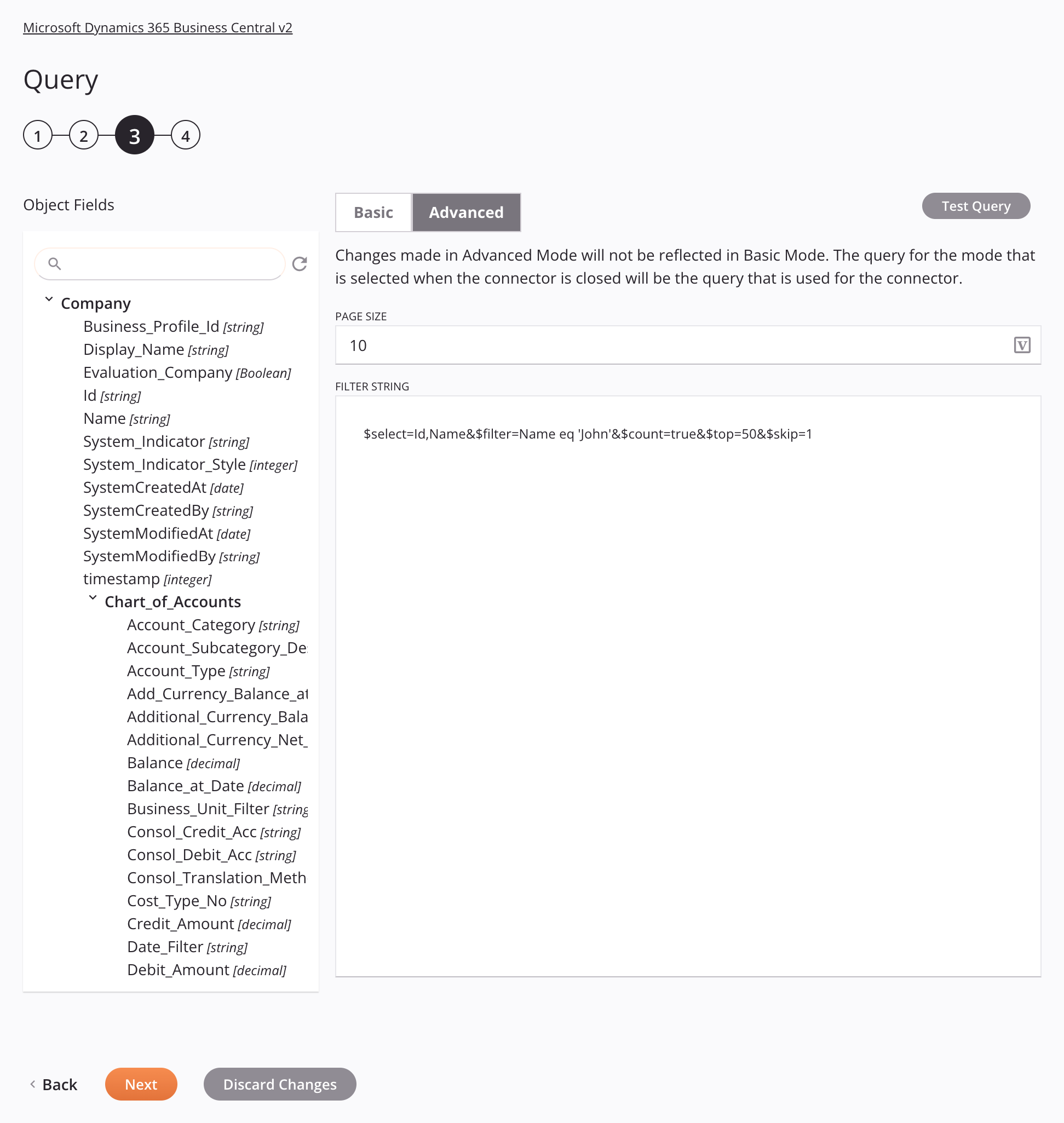Image resolution: width=1064 pixels, height=1123 pixels.
Task: Click the Basic tab
Action: 374,212
